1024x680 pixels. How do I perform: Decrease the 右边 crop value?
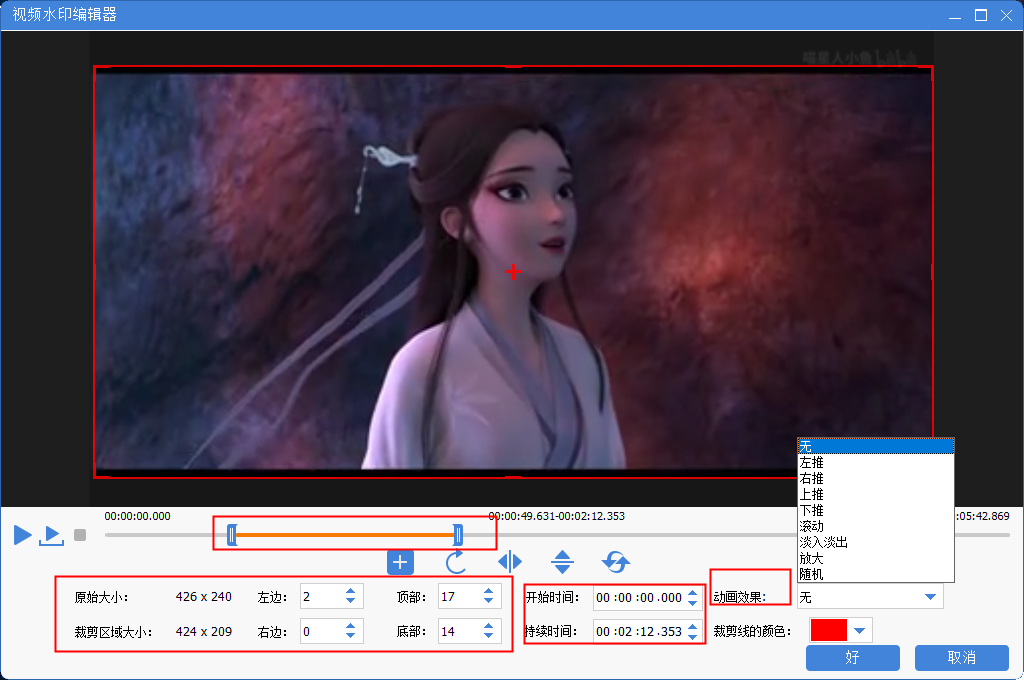click(351, 637)
